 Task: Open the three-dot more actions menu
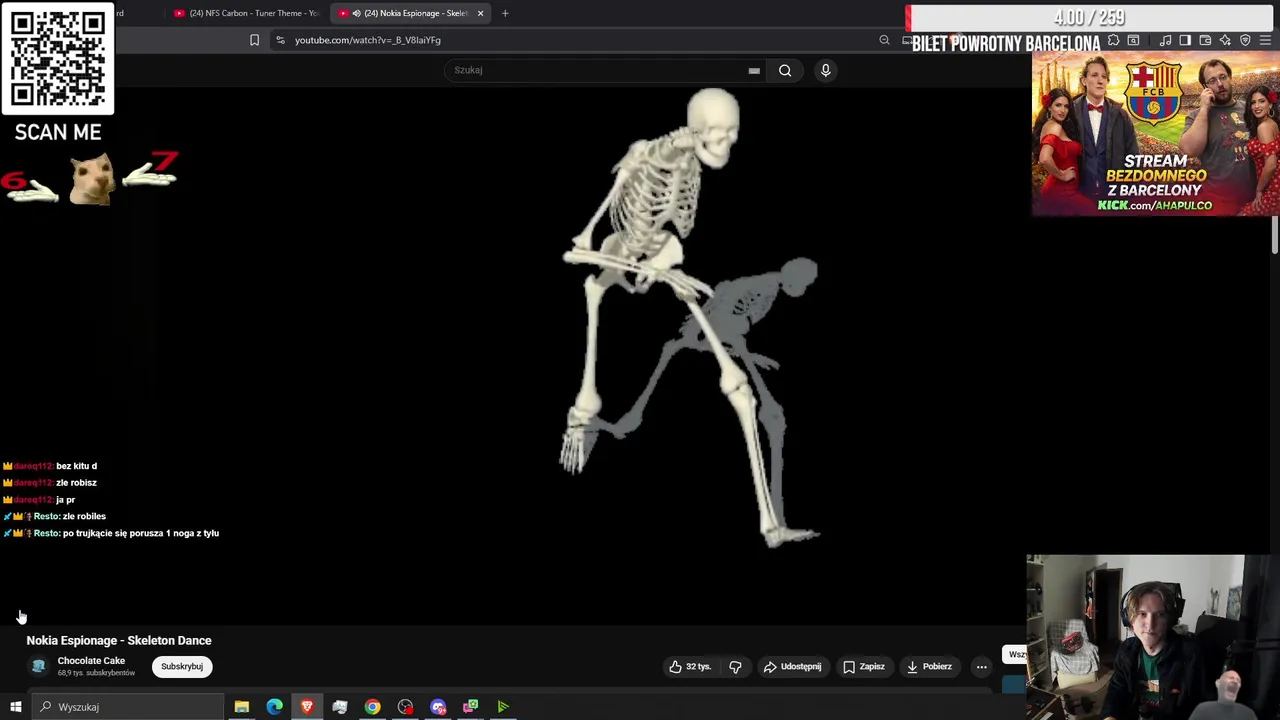(981, 666)
